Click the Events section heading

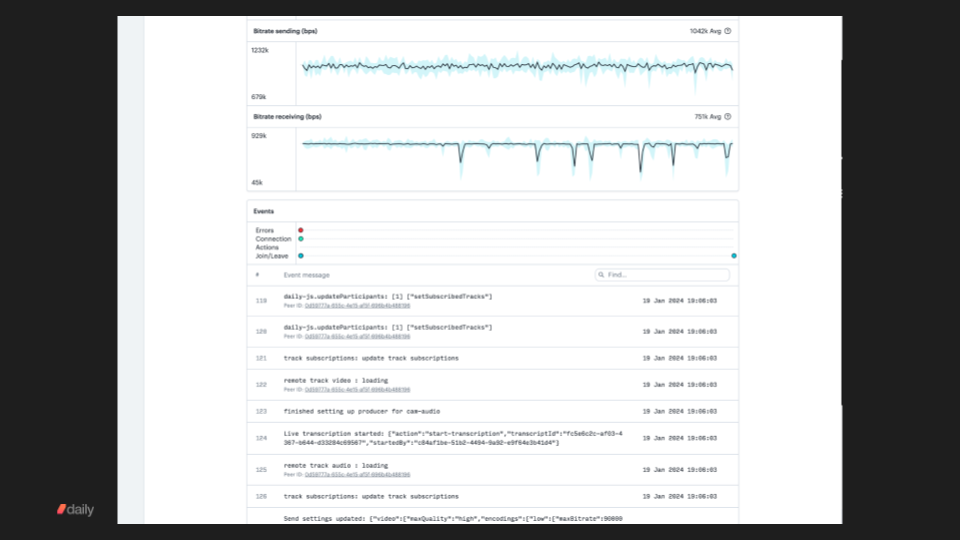(263, 211)
